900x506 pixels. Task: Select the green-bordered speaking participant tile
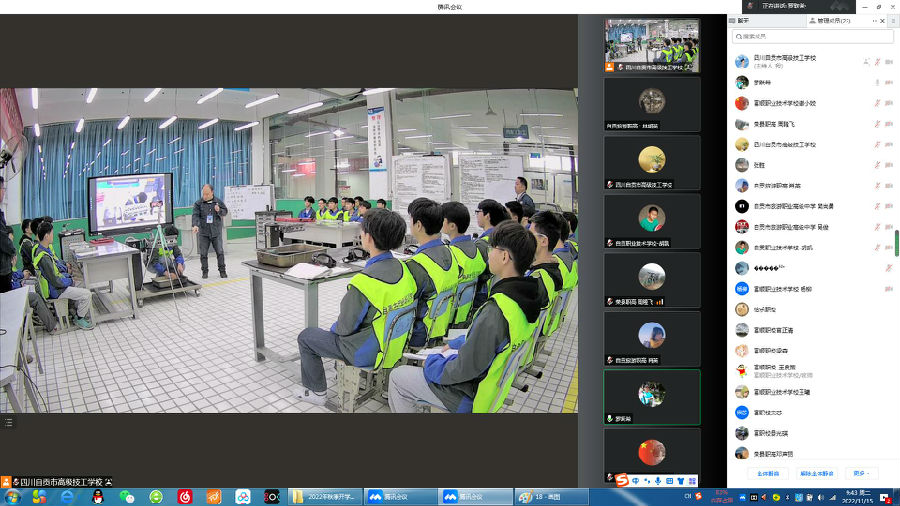click(652, 397)
